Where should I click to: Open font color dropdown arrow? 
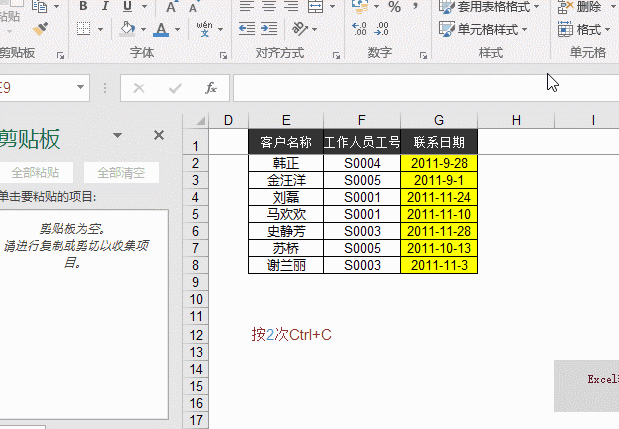point(177,29)
